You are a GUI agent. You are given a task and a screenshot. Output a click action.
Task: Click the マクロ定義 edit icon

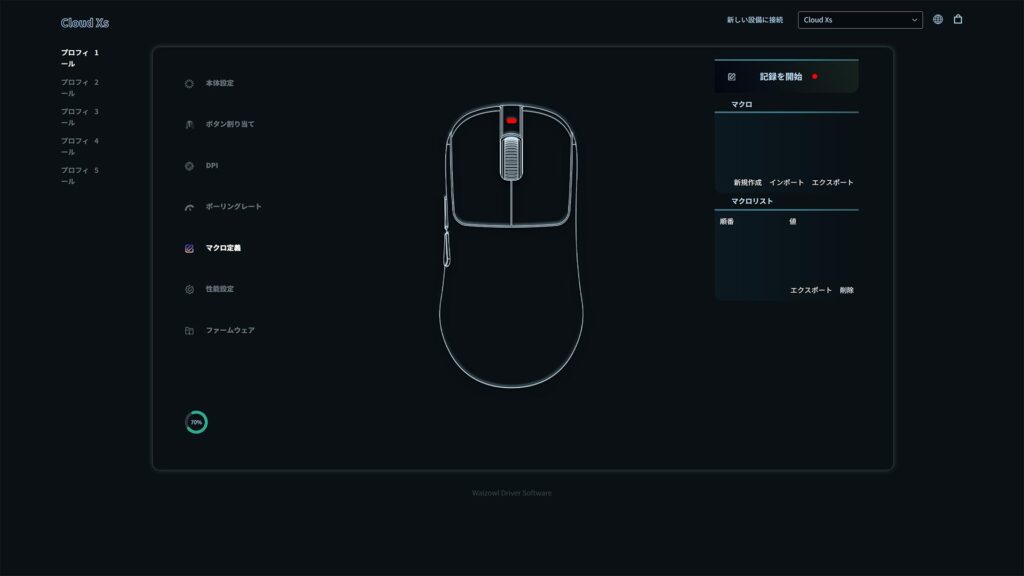[x=189, y=248]
